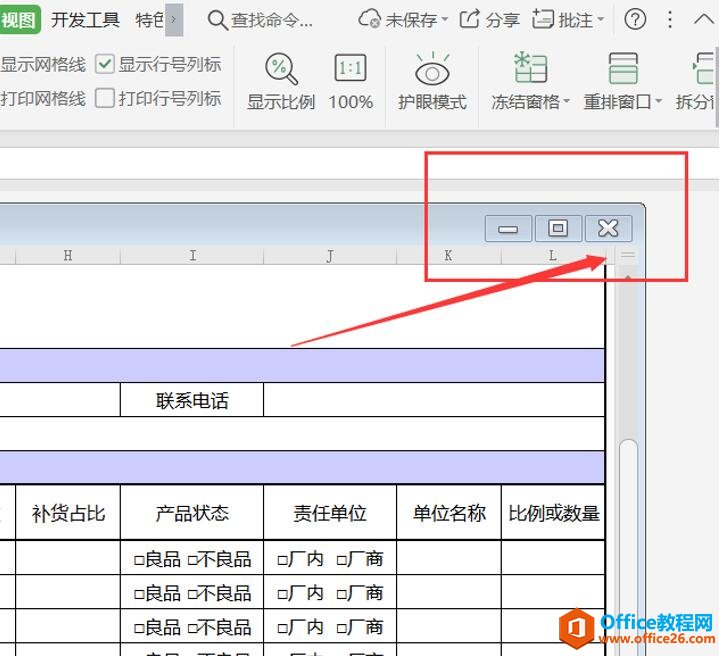Screen dimensions: 722x656
Task: Select column L header
Action: [x=553, y=255]
